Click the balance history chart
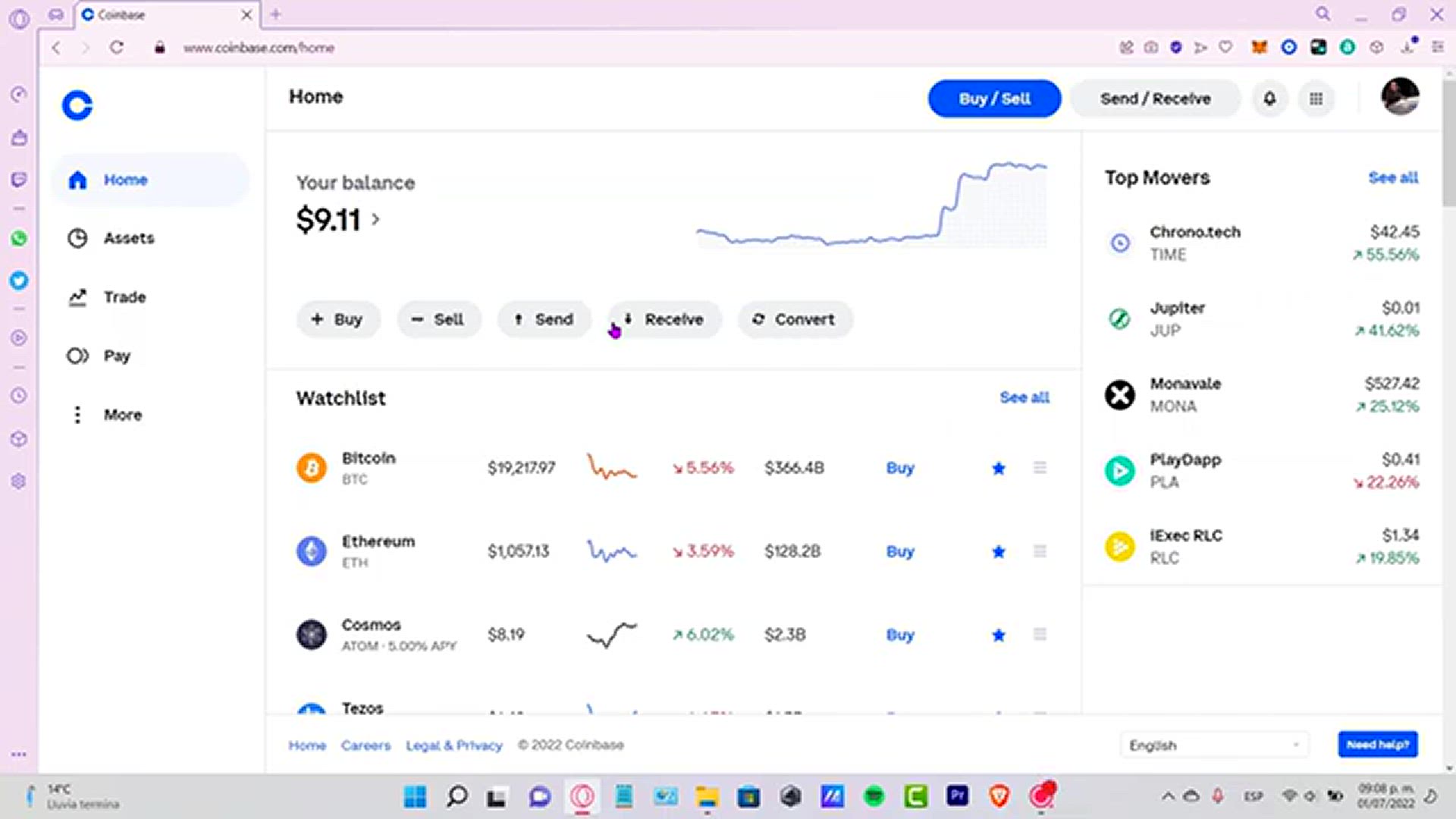The height and width of the screenshot is (819, 1456). click(872, 205)
